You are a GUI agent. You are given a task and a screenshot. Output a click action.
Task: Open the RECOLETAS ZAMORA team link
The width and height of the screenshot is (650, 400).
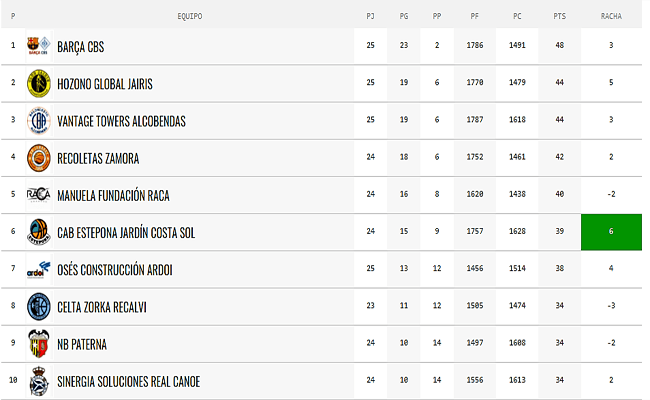coord(98,158)
